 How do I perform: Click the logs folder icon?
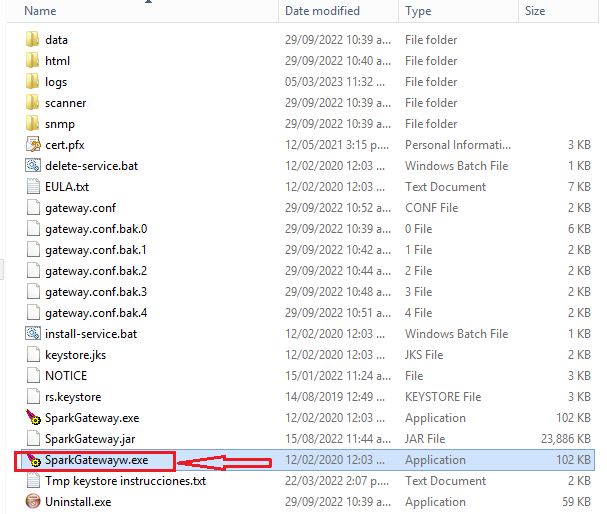tap(33, 82)
